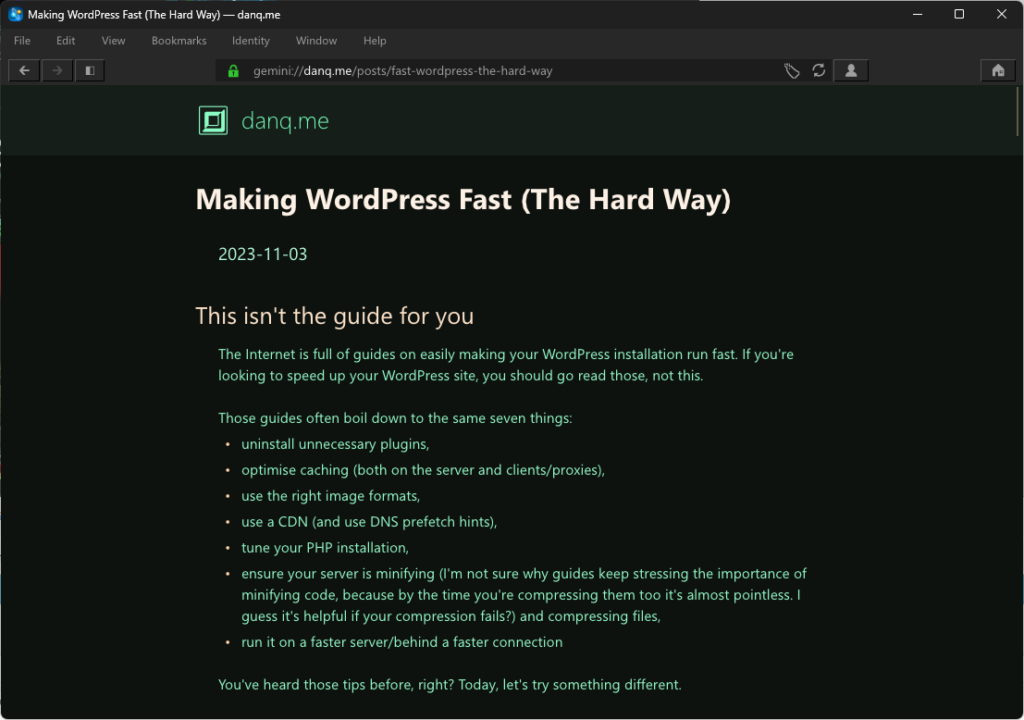Click the green padlock security icon
Viewport: 1024px width, 720px height.
[233, 71]
